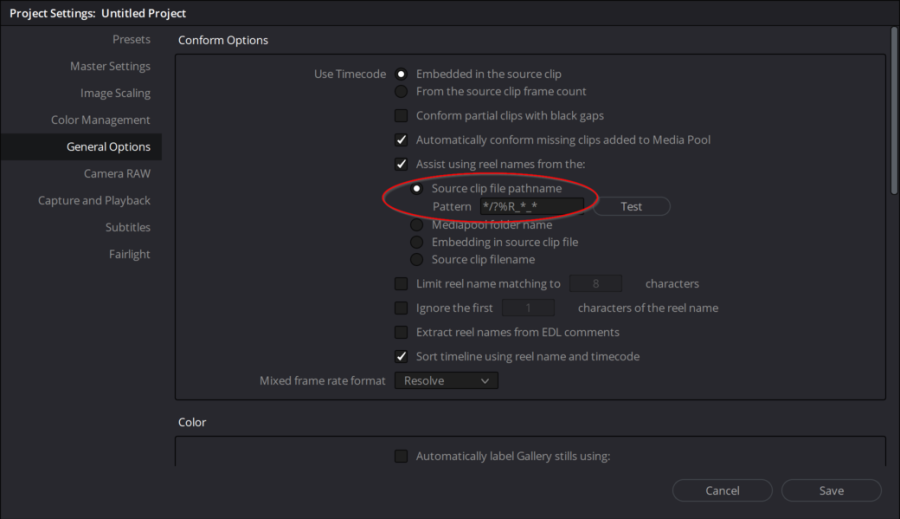Open the Fairlight settings page
This screenshot has height=519, width=900.
point(129,255)
